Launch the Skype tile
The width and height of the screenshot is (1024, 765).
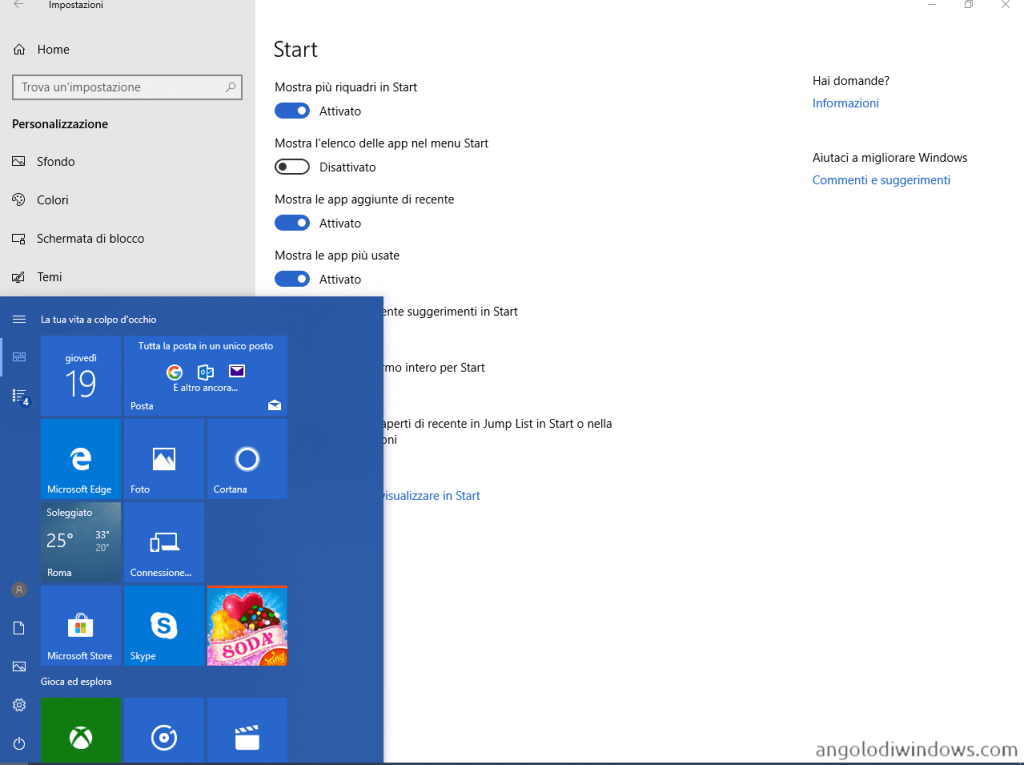(163, 626)
